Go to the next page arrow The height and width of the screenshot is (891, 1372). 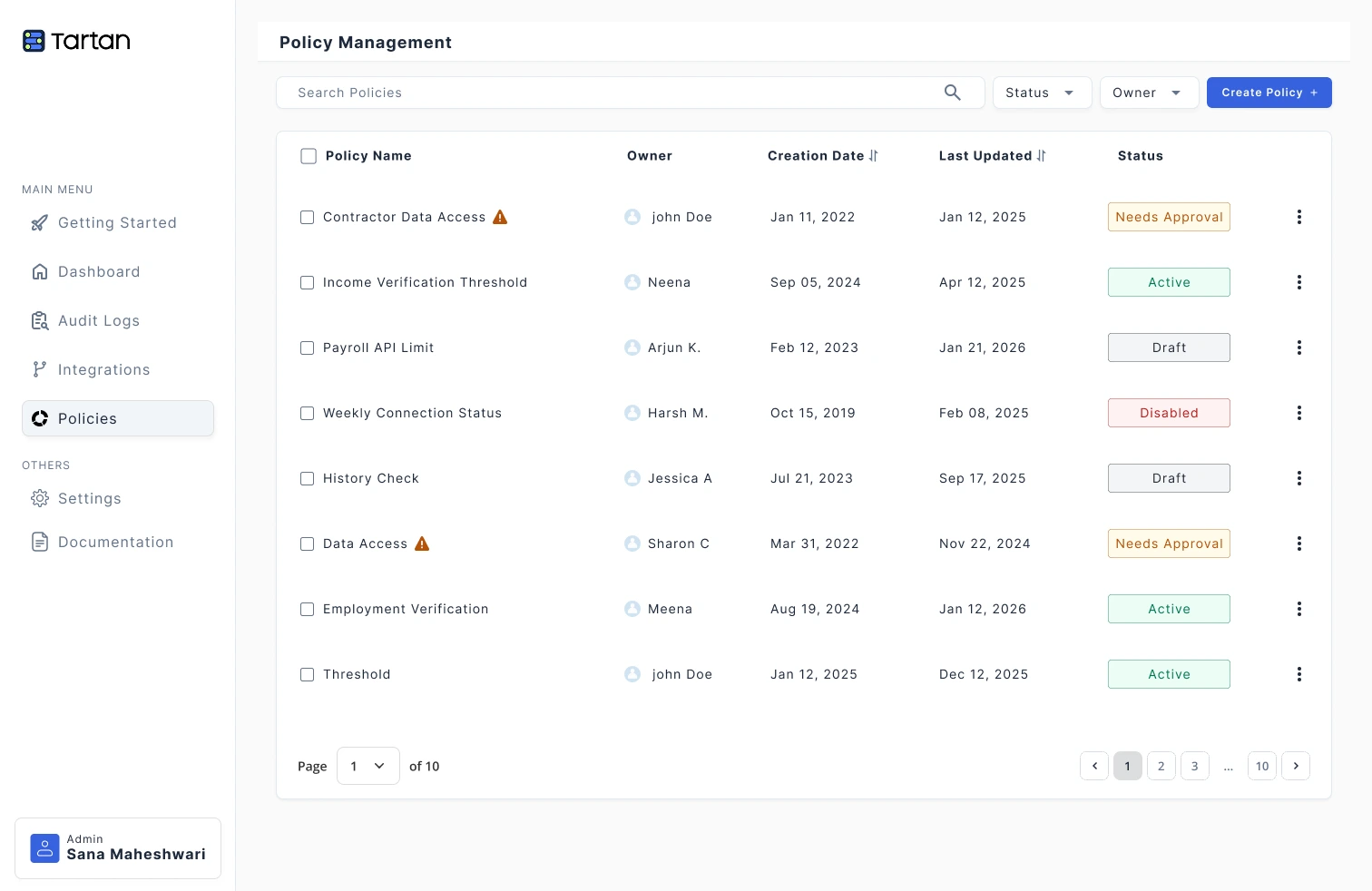click(x=1295, y=766)
